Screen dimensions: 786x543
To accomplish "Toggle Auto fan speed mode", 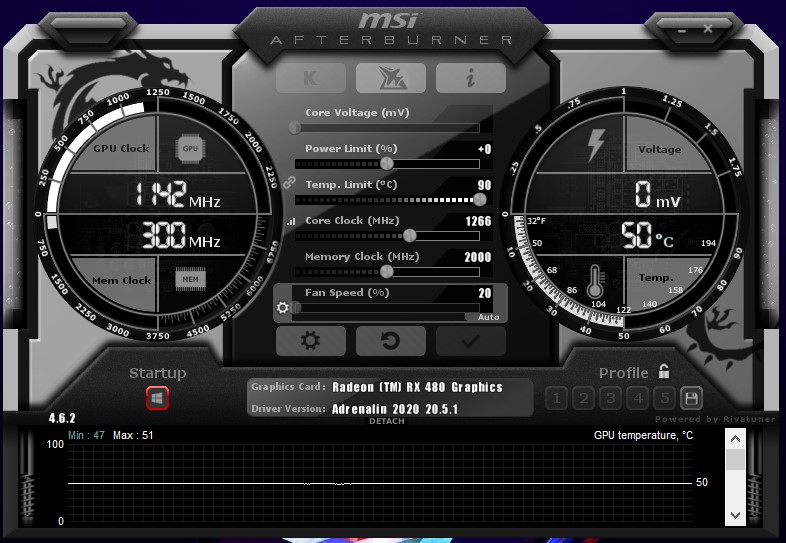I will click(488, 317).
